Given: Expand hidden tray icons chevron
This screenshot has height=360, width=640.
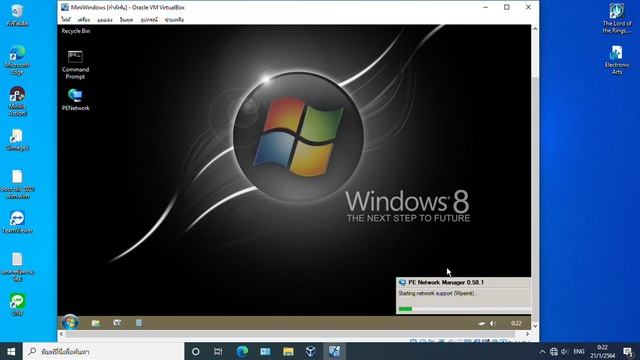Looking at the screenshot, I should click(x=542, y=351).
